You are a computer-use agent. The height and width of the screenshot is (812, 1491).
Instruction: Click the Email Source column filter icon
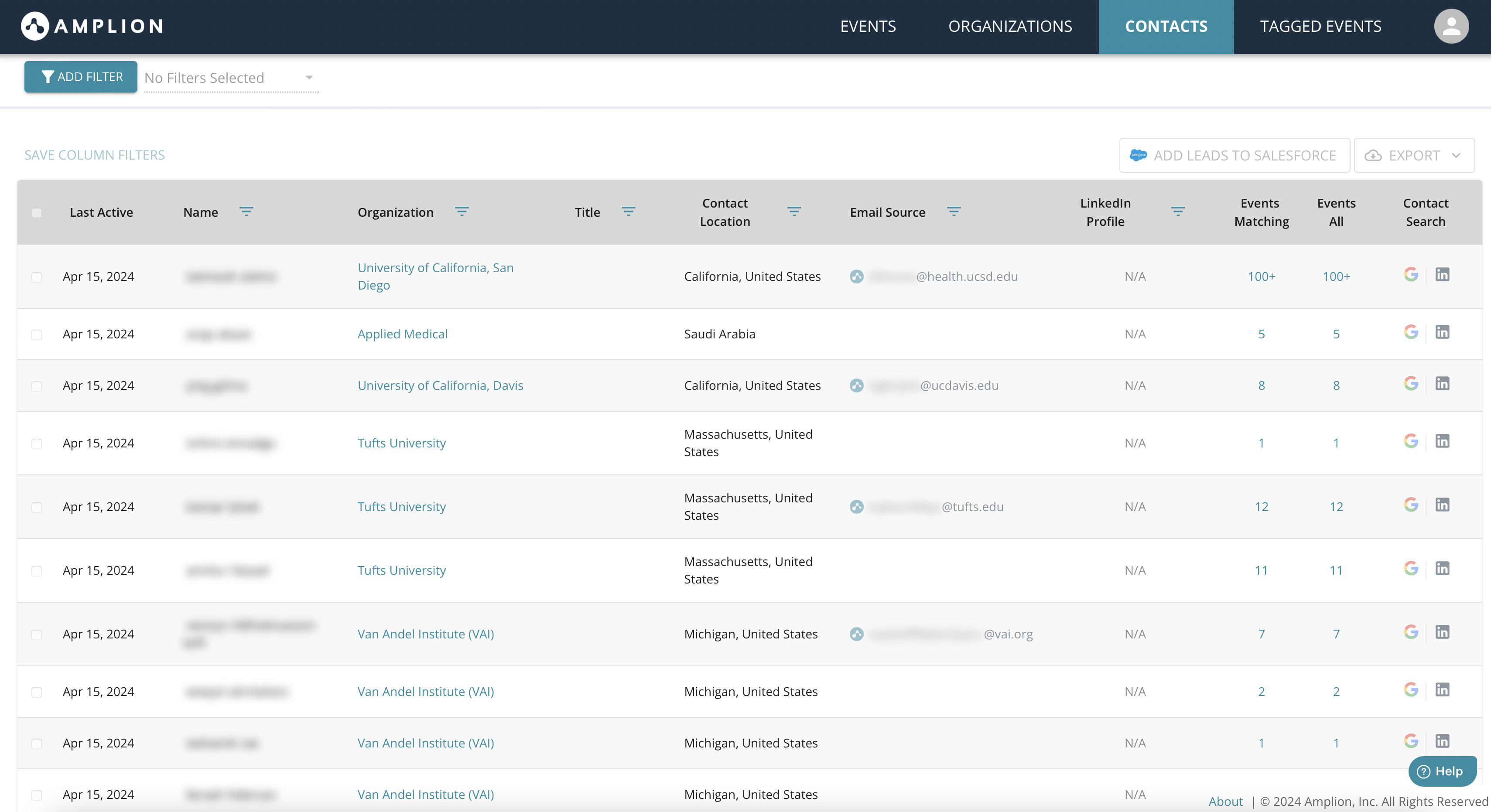click(x=953, y=212)
